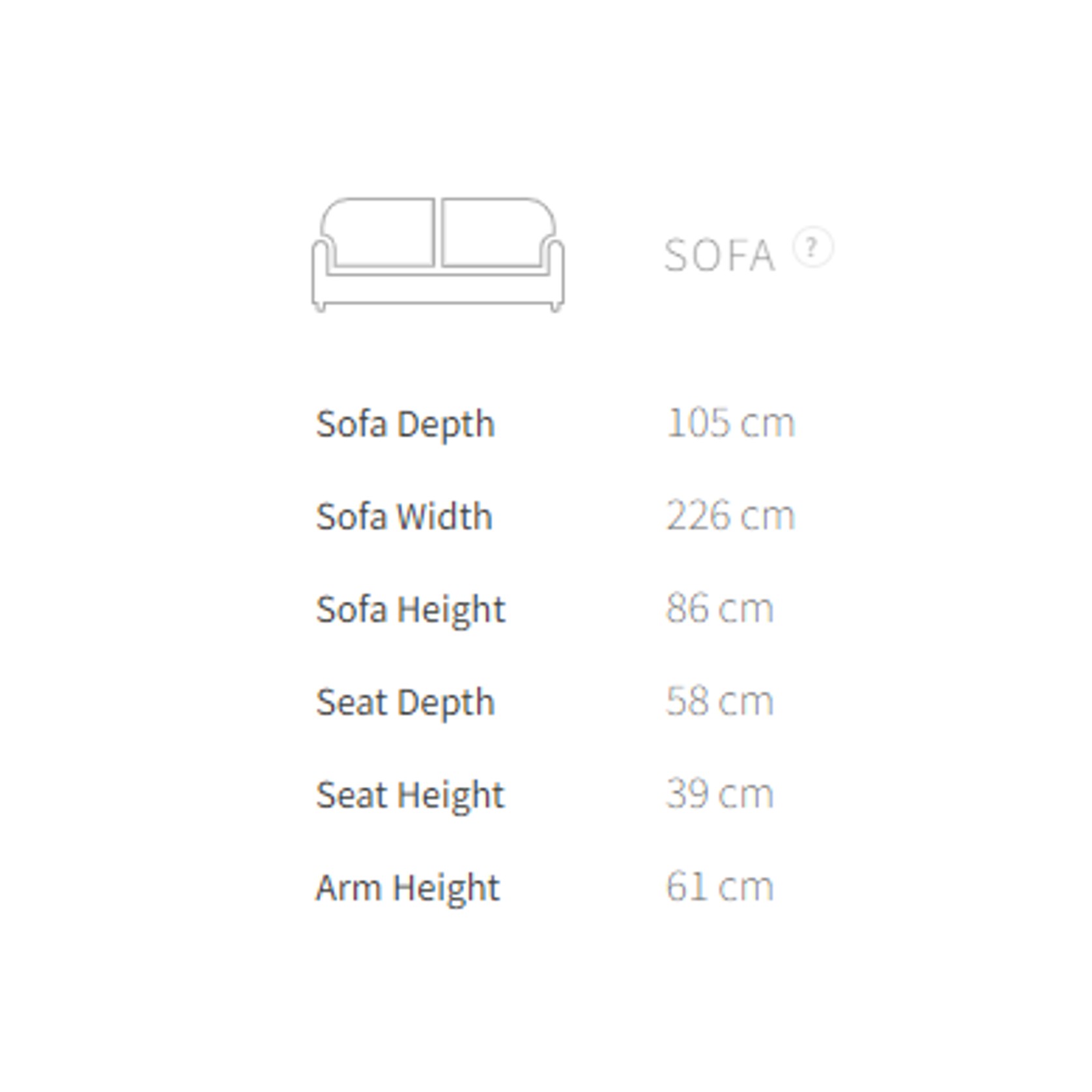Click the sofa outline icon
Image resolution: width=1092 pixels, height=1092 pixels.
pyautogui.click(x=438, y=255)
